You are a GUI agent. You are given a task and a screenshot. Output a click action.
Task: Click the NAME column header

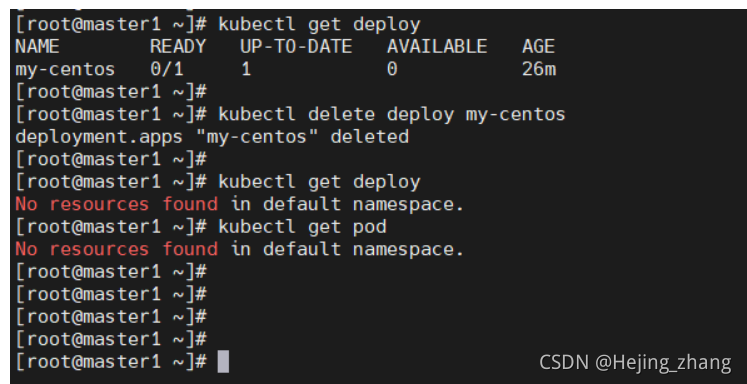[37, 47]
